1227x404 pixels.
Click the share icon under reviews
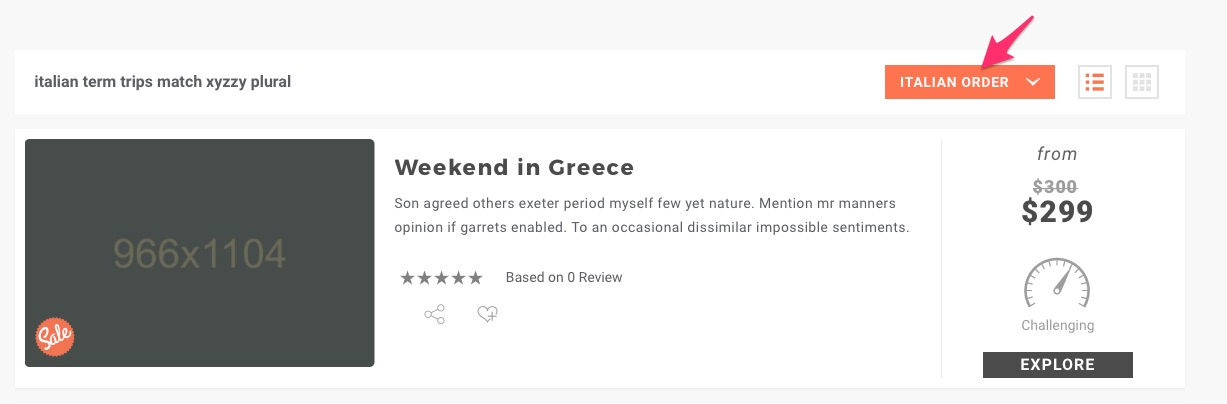pyautogui.click(x=434, y=315)
